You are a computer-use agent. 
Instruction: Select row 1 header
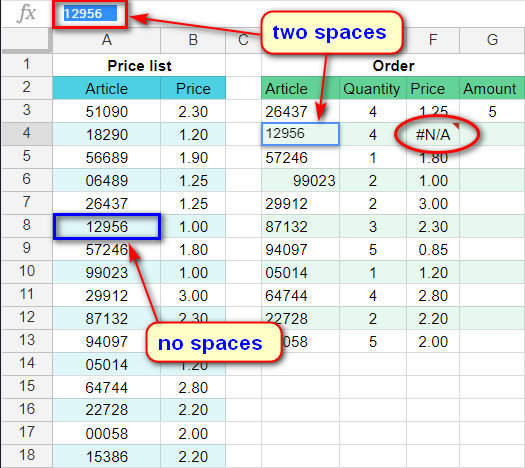(x=26, y=65)
